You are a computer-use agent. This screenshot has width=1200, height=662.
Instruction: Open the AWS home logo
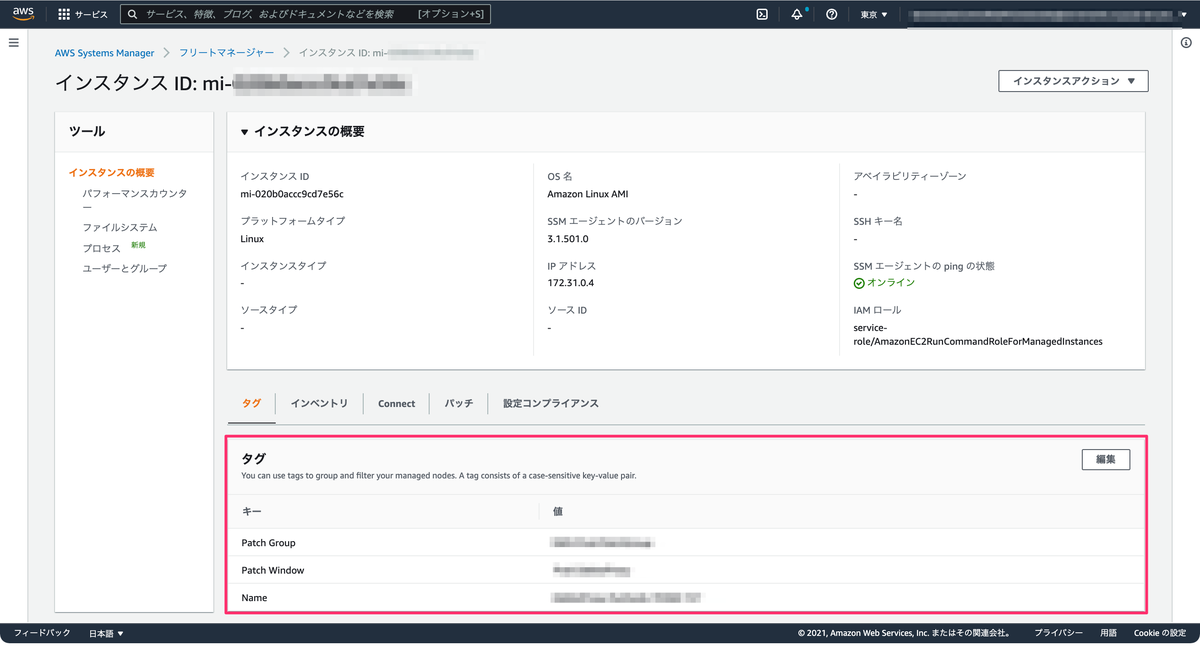coord(23,14)
